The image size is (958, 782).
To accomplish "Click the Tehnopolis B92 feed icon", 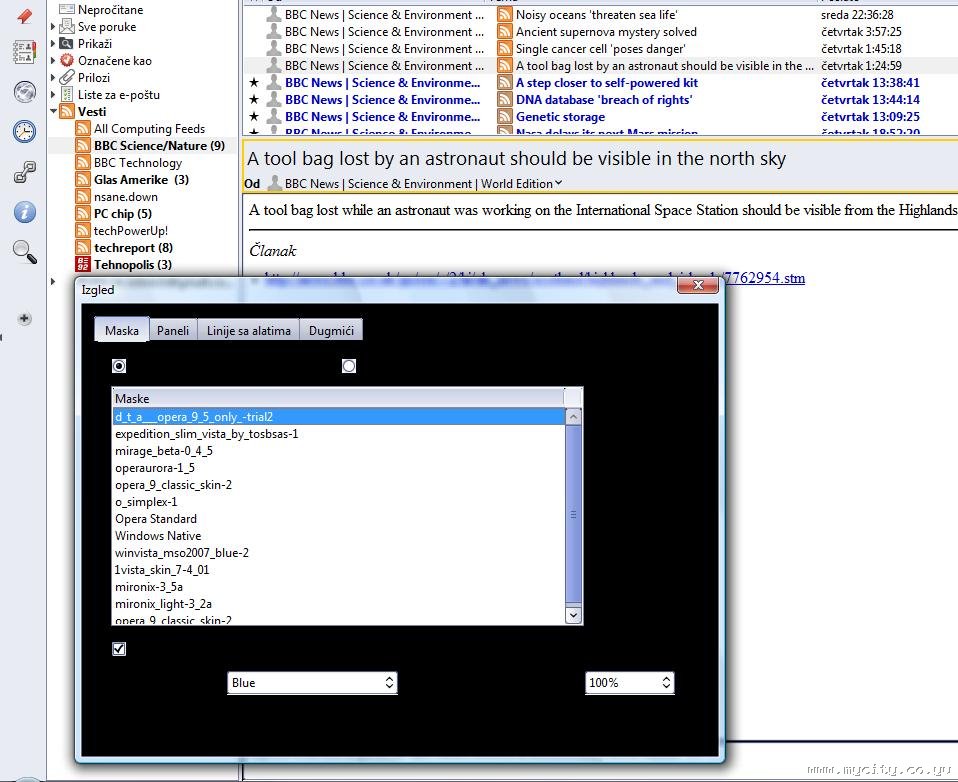I will coord(82,265).
